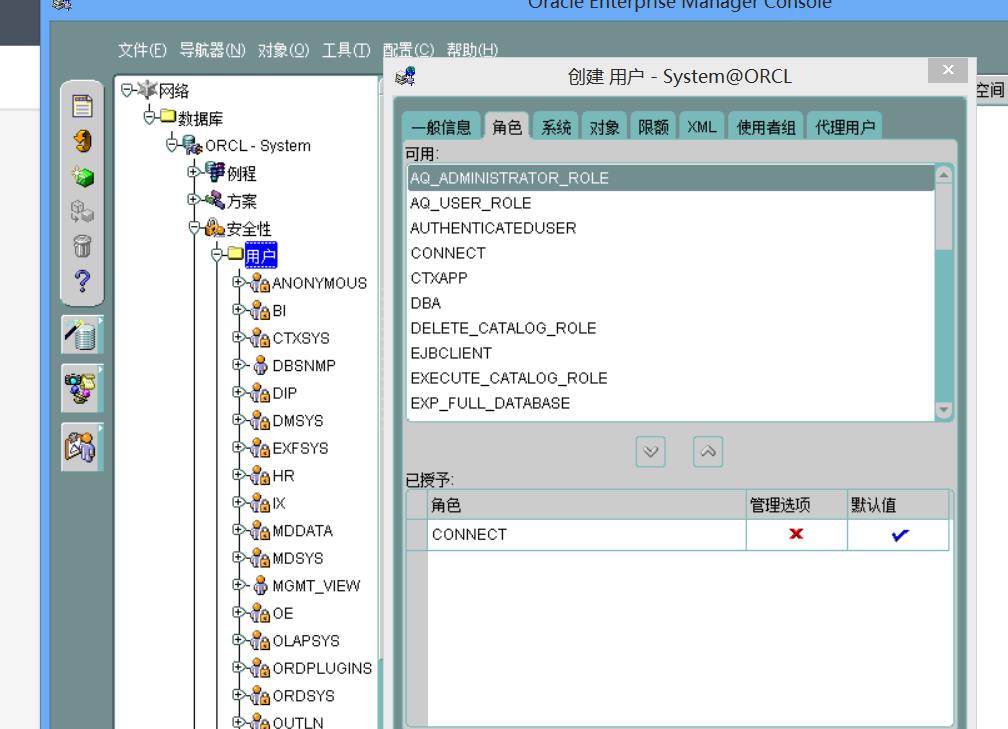The height and width of the screenshot is (729, 1008).
Task: Open the 导航器(N) menu
Action: (x=212, y=50)
